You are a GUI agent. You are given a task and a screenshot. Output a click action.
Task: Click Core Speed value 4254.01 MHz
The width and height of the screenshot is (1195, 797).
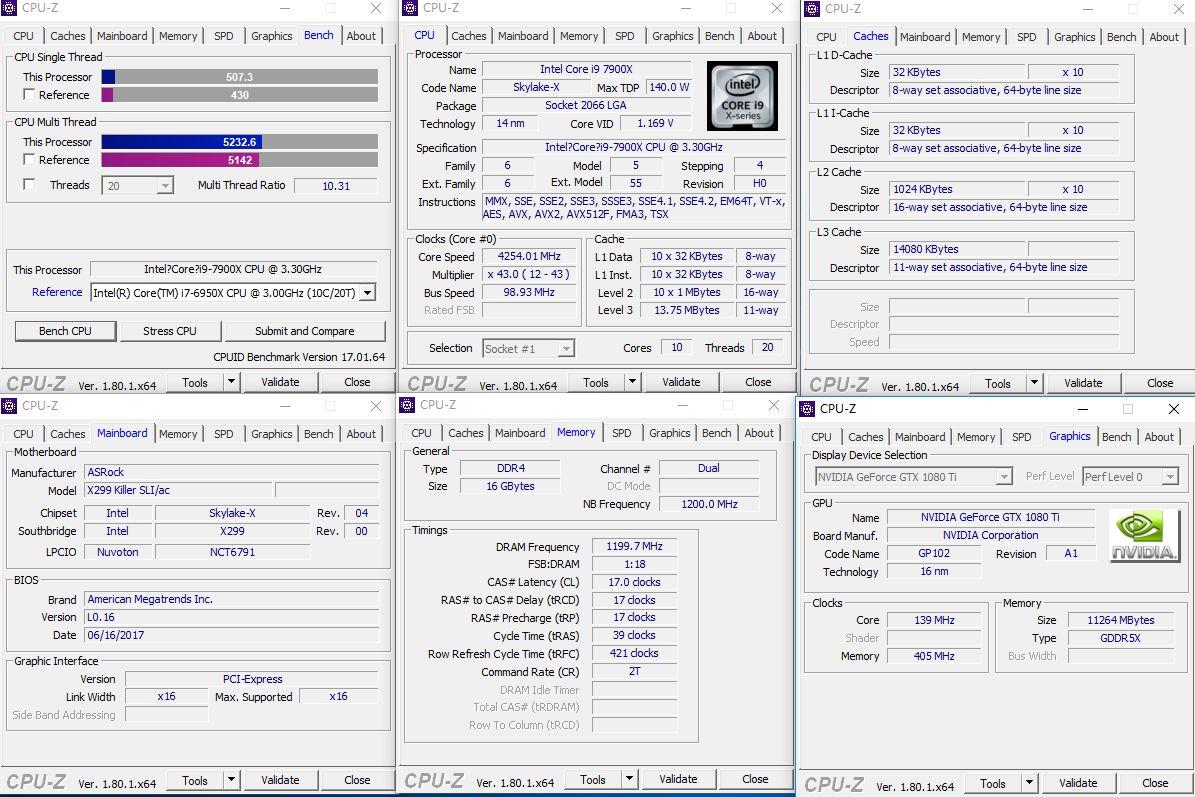(x=530, y=257)
